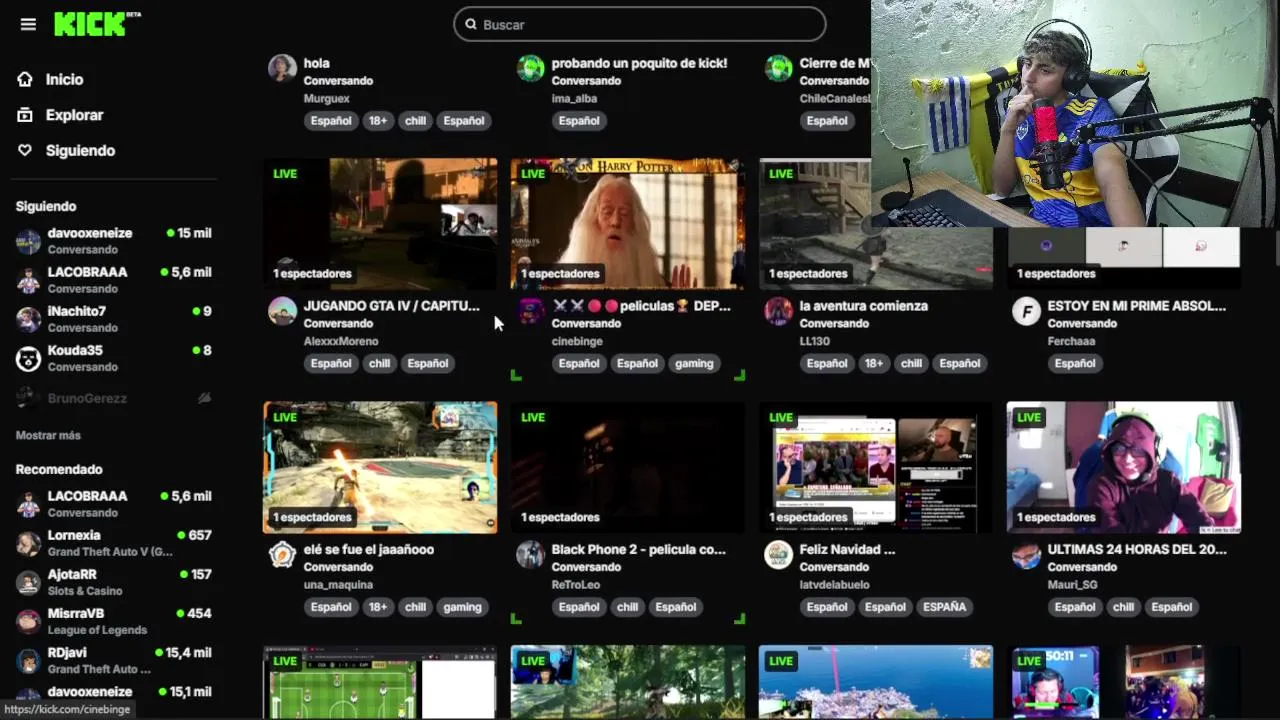1280x720 pixels.
Task: Click iNachito7 avatar in sidebar
Action: (28, 319)
